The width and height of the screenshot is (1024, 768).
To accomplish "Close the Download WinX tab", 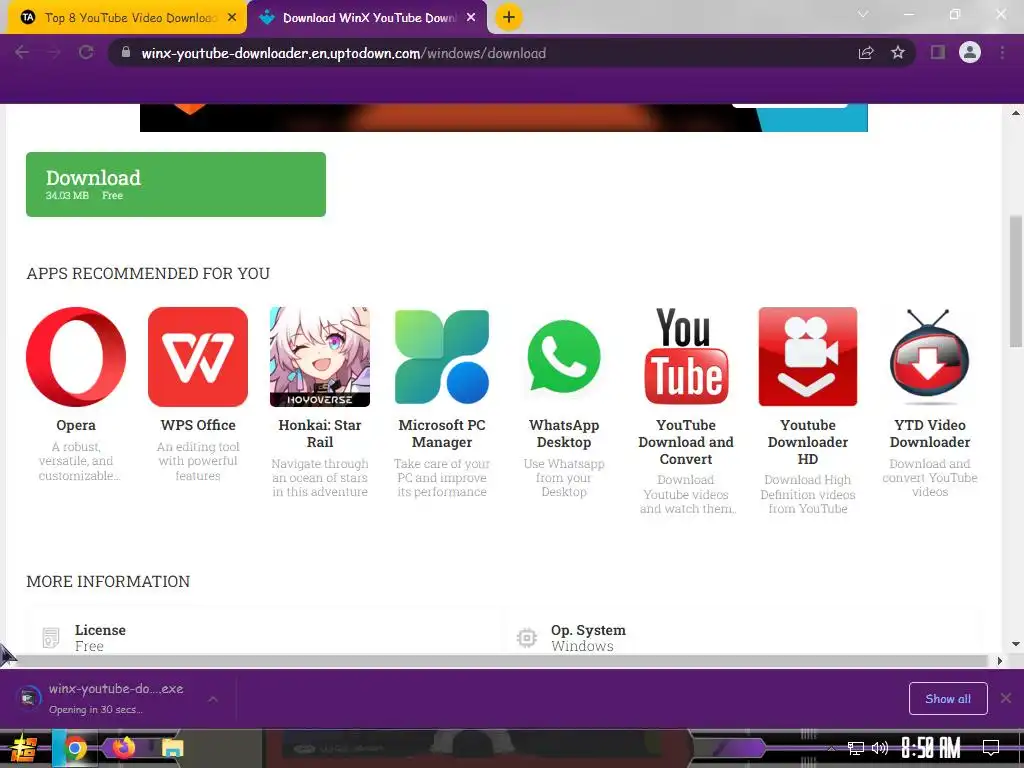I will point(471,18).
